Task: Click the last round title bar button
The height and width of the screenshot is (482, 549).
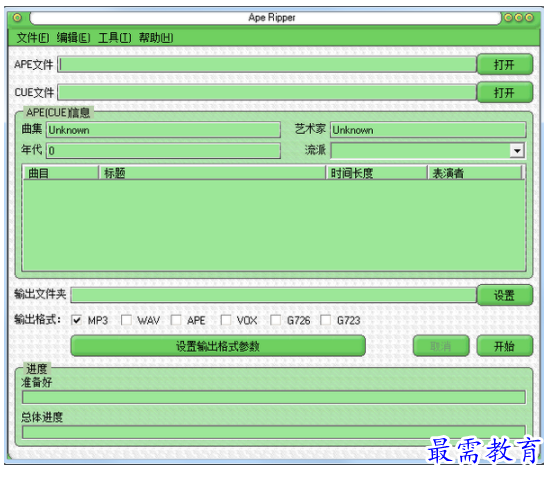Action: [529, 18]
